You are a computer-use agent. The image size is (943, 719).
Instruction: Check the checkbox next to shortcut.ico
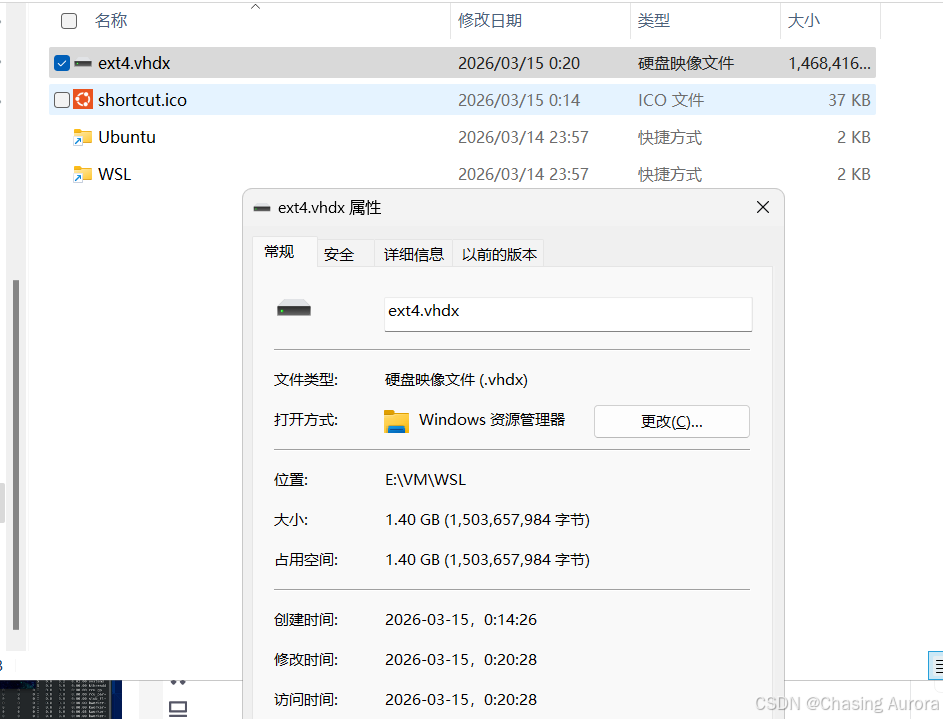pyautogui.click(x=61, y=99)
